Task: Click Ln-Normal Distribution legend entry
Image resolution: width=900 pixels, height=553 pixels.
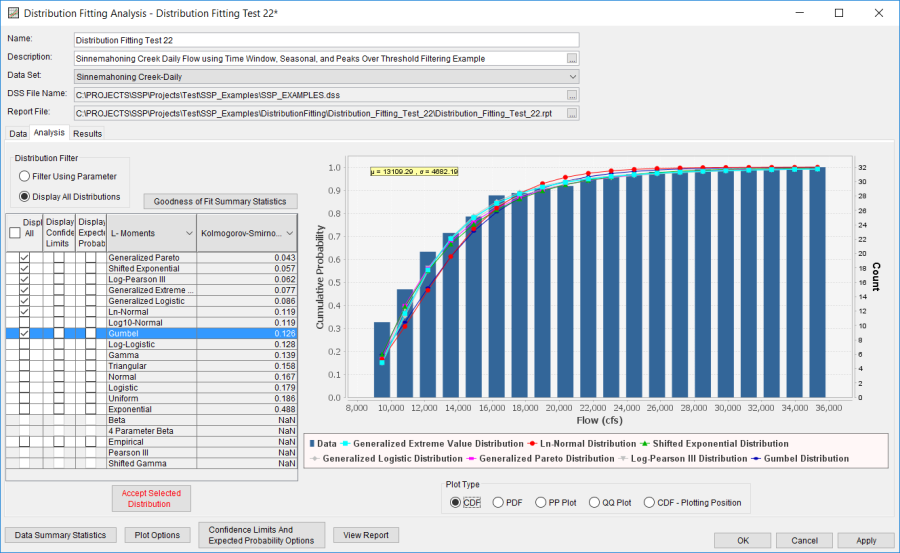Action: click(x=583, y=444)
